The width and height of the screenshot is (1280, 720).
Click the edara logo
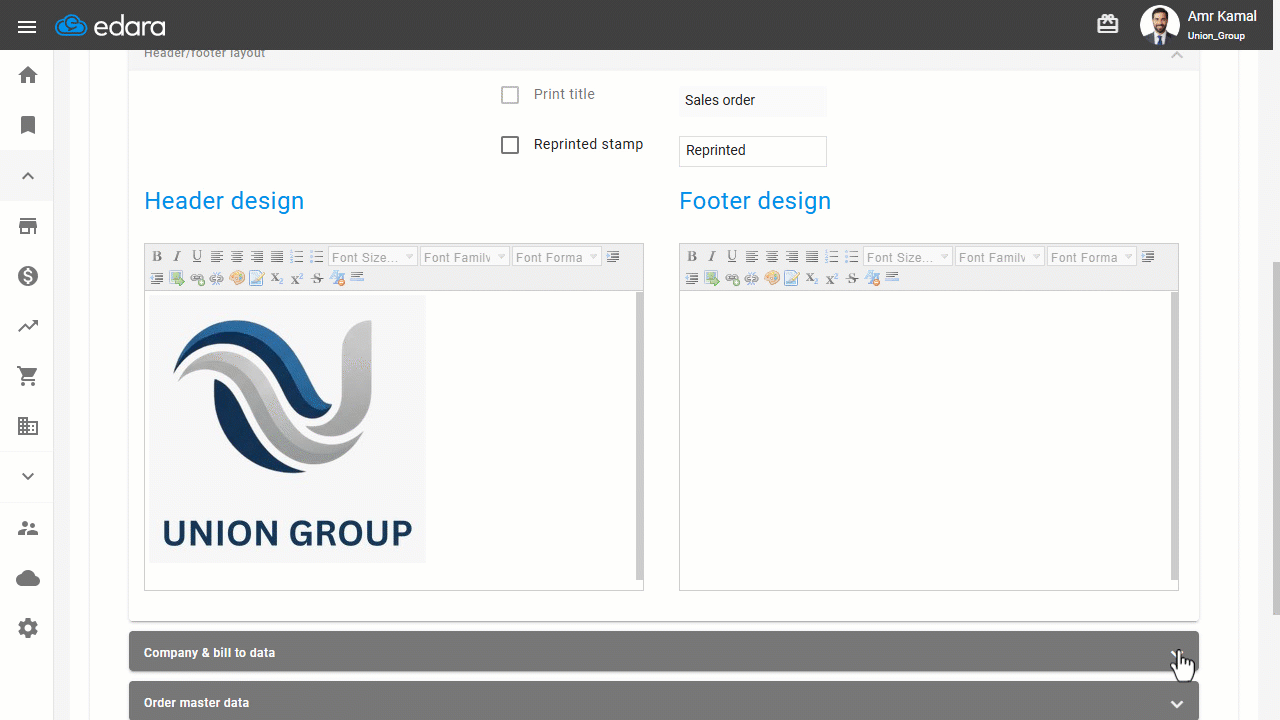110,26
